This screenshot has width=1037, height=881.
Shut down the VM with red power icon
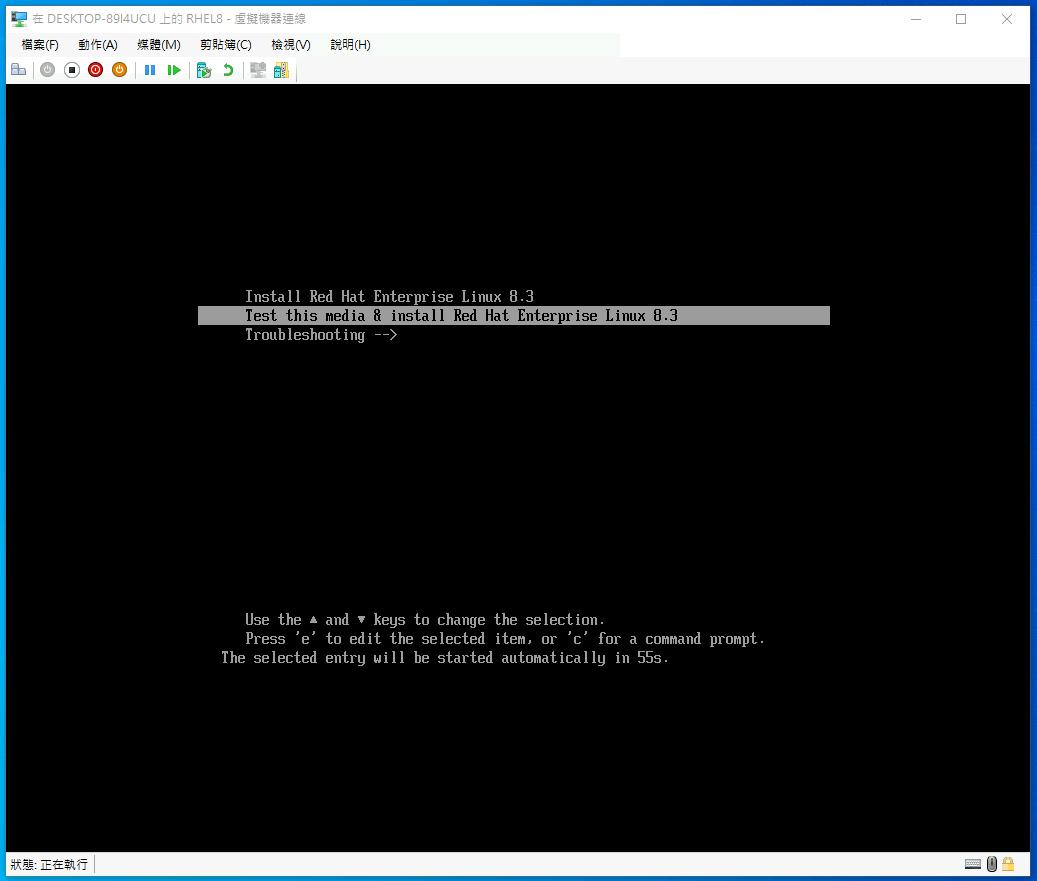pos(95,69)
